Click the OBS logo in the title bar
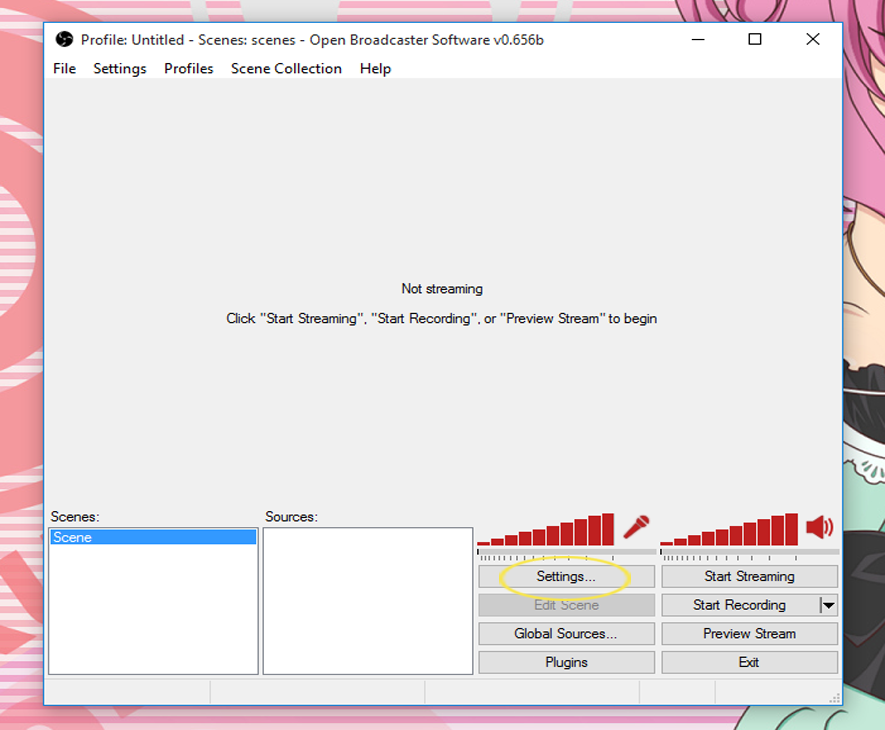 click(64, 40)
